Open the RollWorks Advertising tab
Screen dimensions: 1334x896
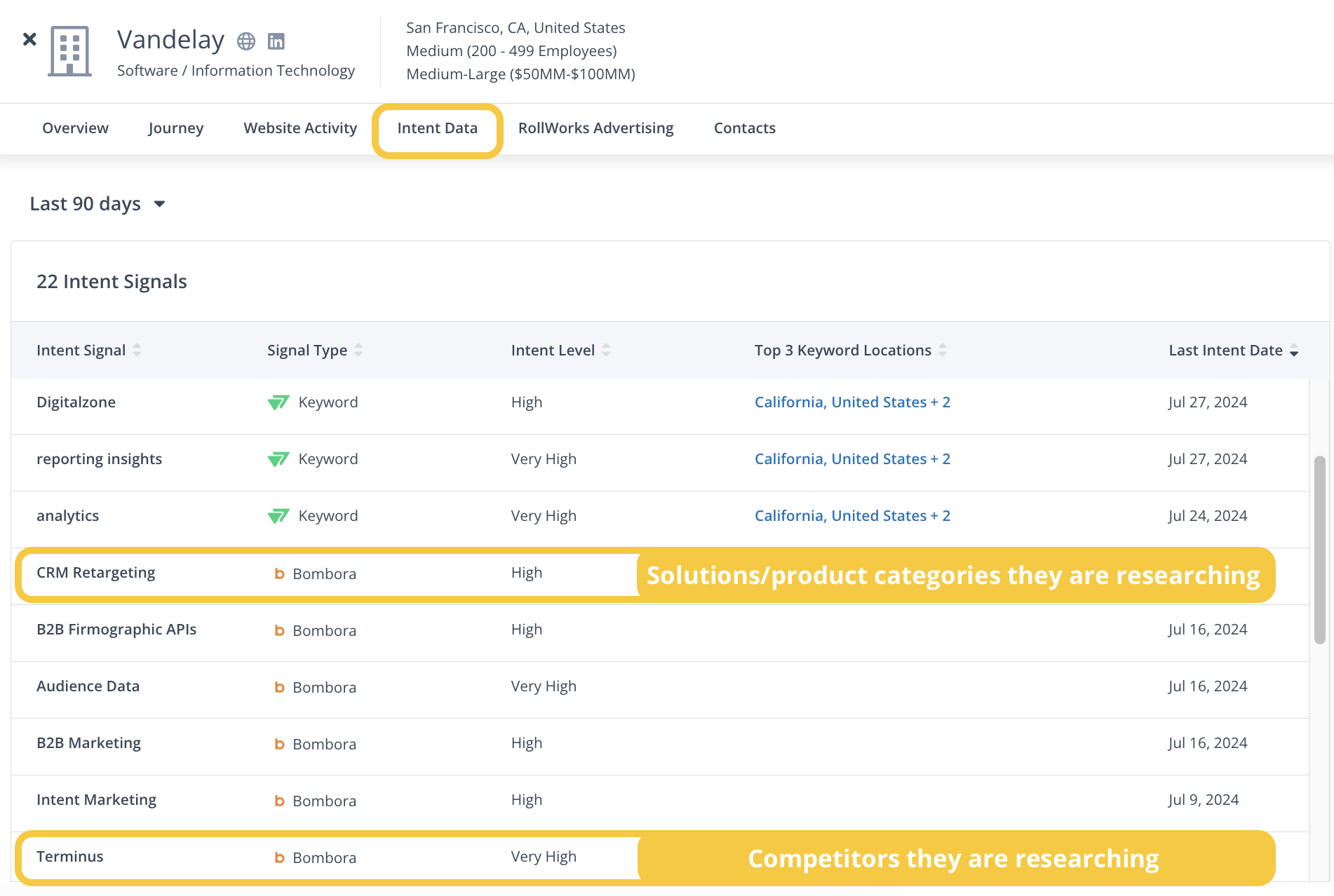(595, 128)
